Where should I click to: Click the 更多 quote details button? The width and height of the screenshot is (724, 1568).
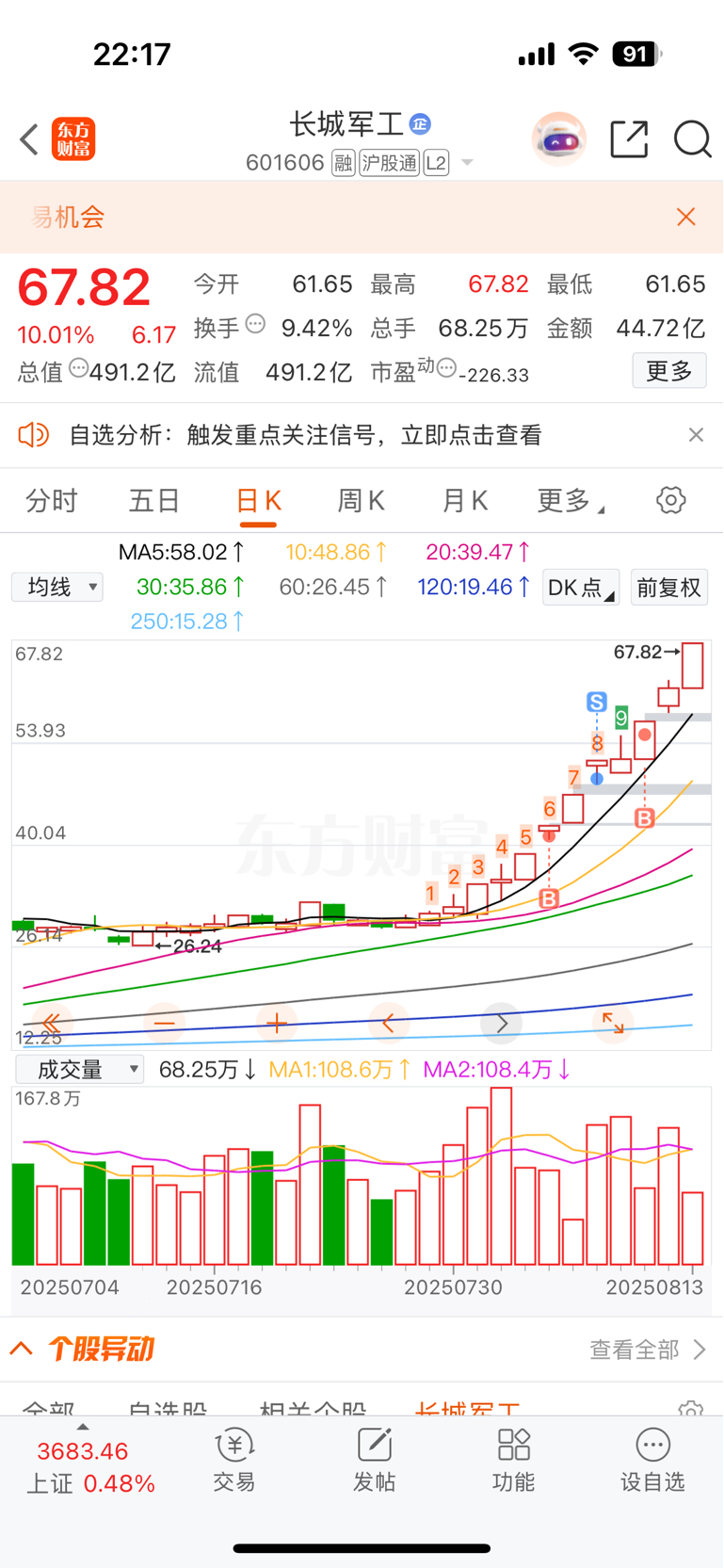point(669,371)
